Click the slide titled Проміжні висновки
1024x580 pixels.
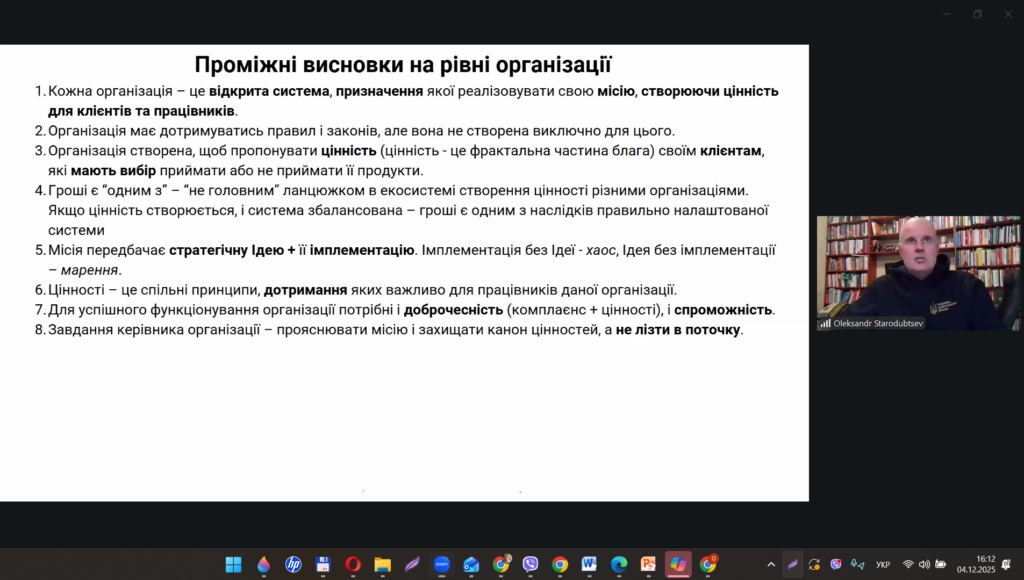pyautogui.click(x=404, y=272)
